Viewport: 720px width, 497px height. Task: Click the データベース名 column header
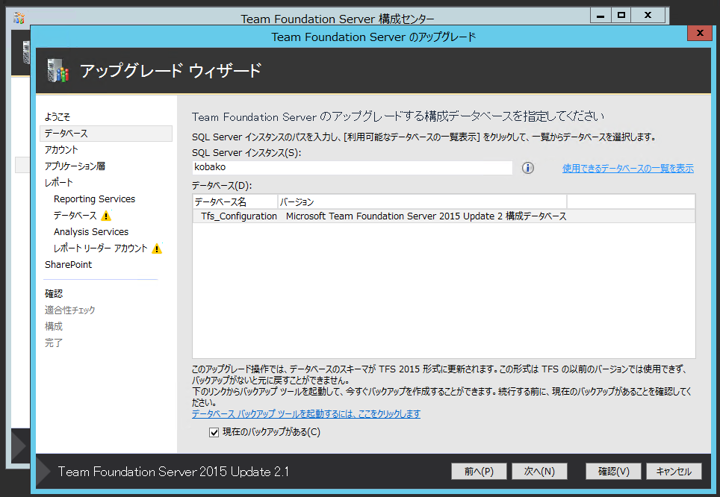click(x=235, y=202)
